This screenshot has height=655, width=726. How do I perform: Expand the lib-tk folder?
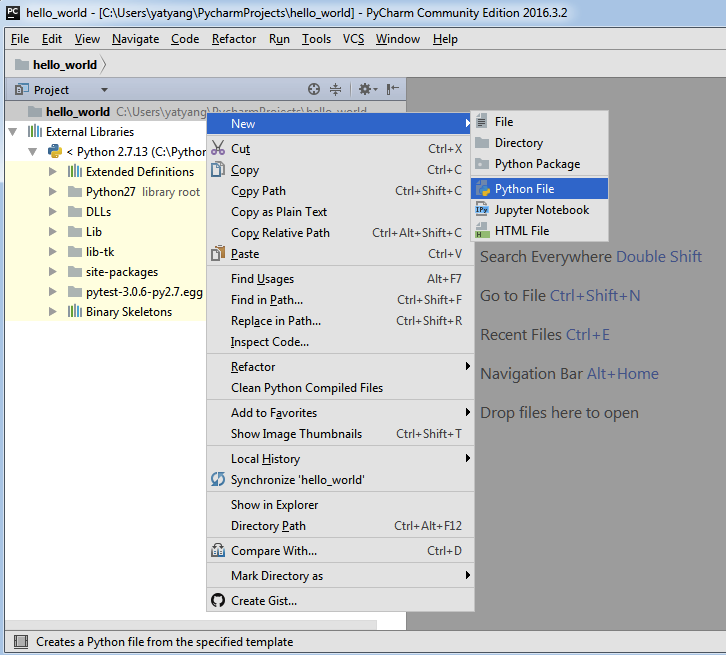coord(53,251)
